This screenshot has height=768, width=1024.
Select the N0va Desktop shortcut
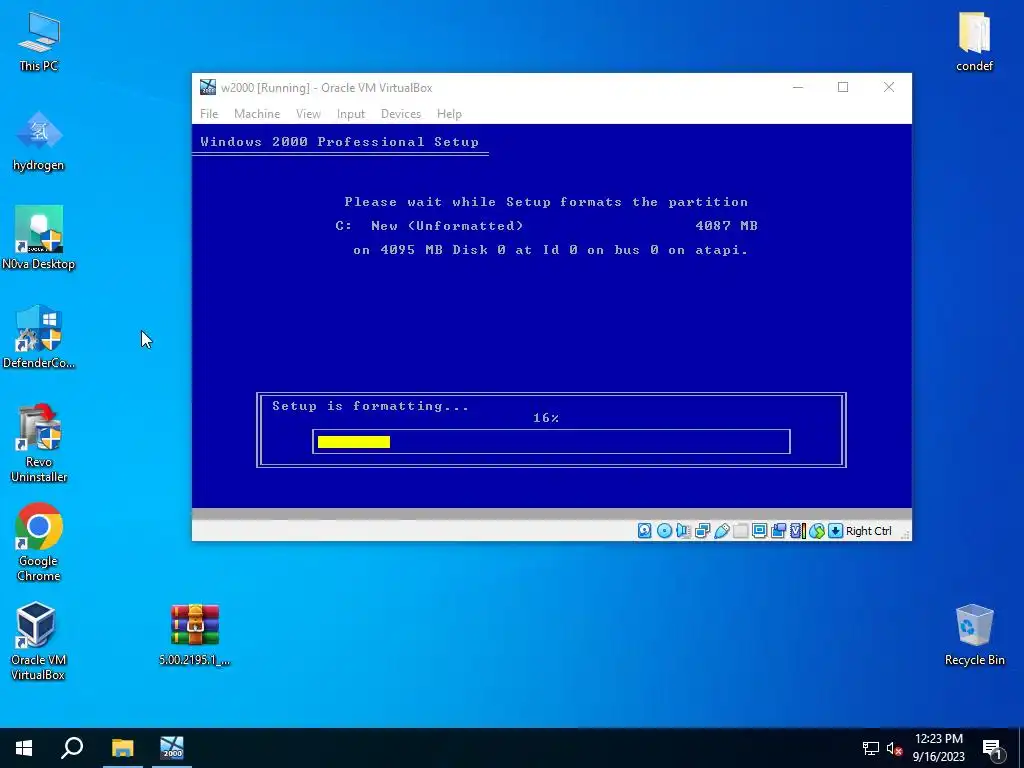39,238
